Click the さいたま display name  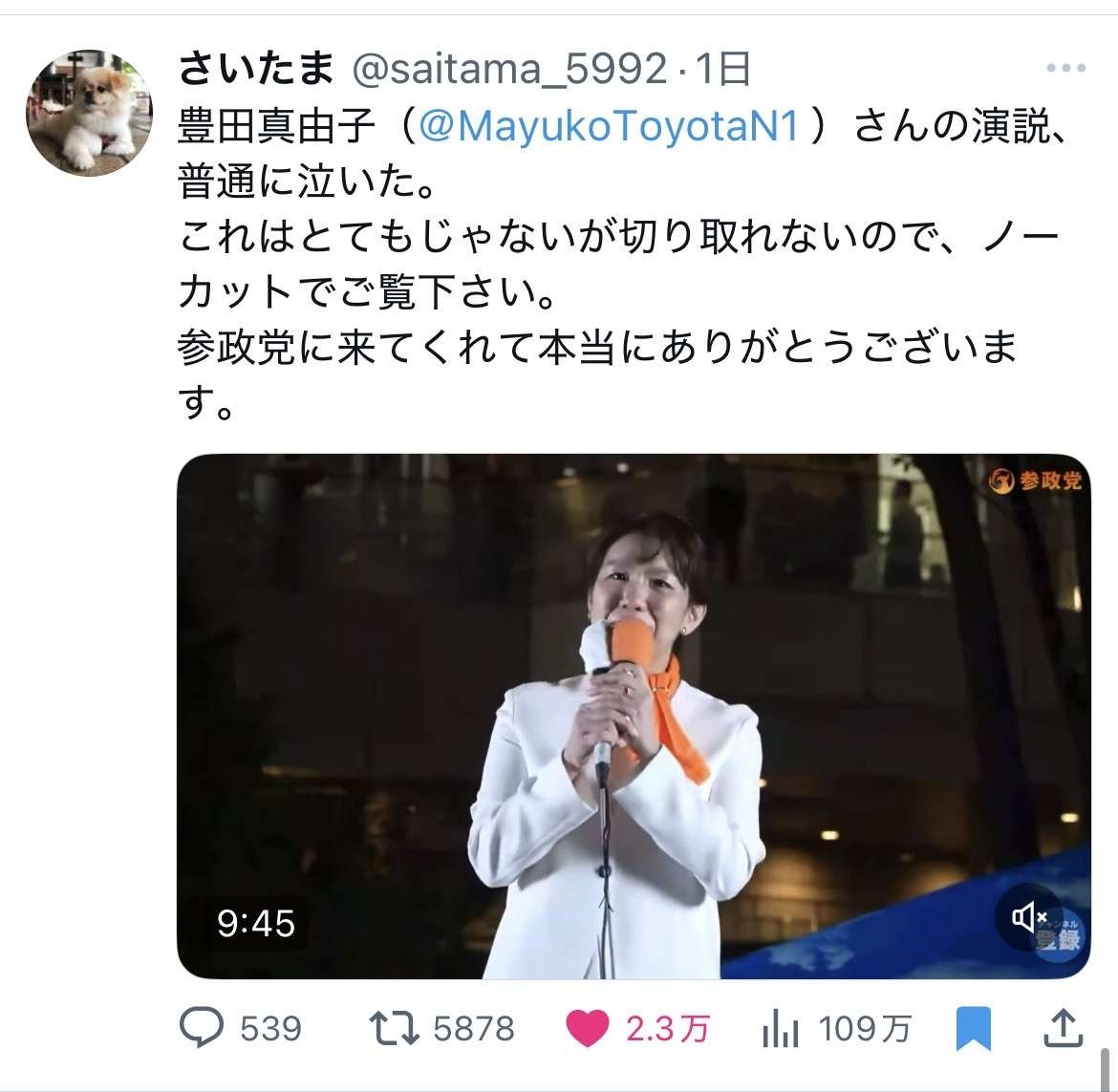[256, 69]
